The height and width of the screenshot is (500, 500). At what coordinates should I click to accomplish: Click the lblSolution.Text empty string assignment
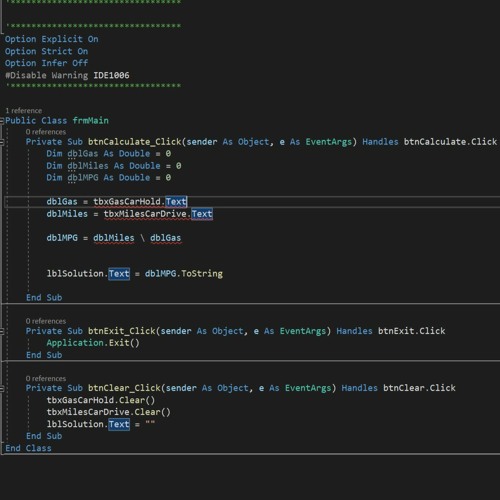click(101, 424)
